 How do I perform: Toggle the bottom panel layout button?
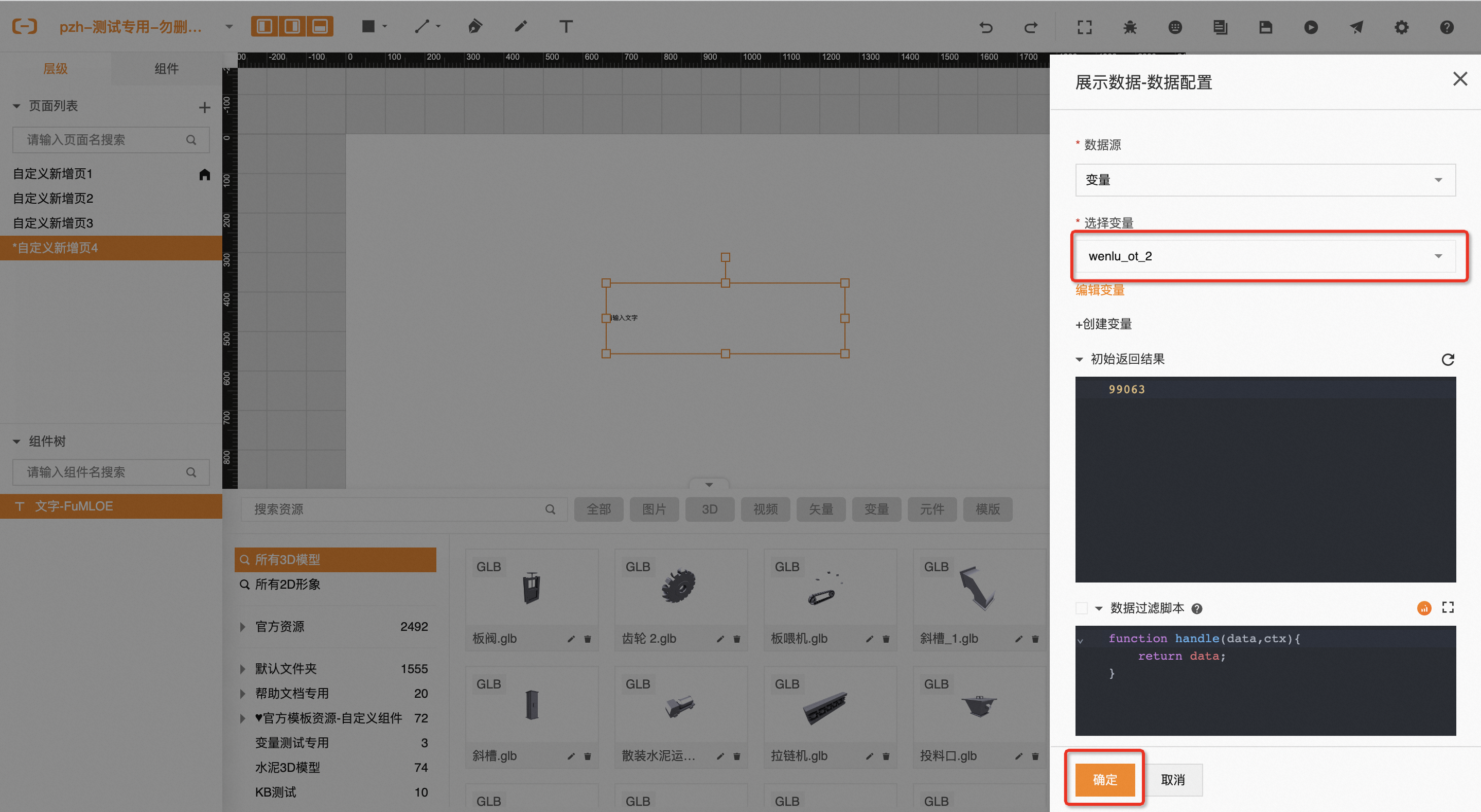[x=320, y=26]
